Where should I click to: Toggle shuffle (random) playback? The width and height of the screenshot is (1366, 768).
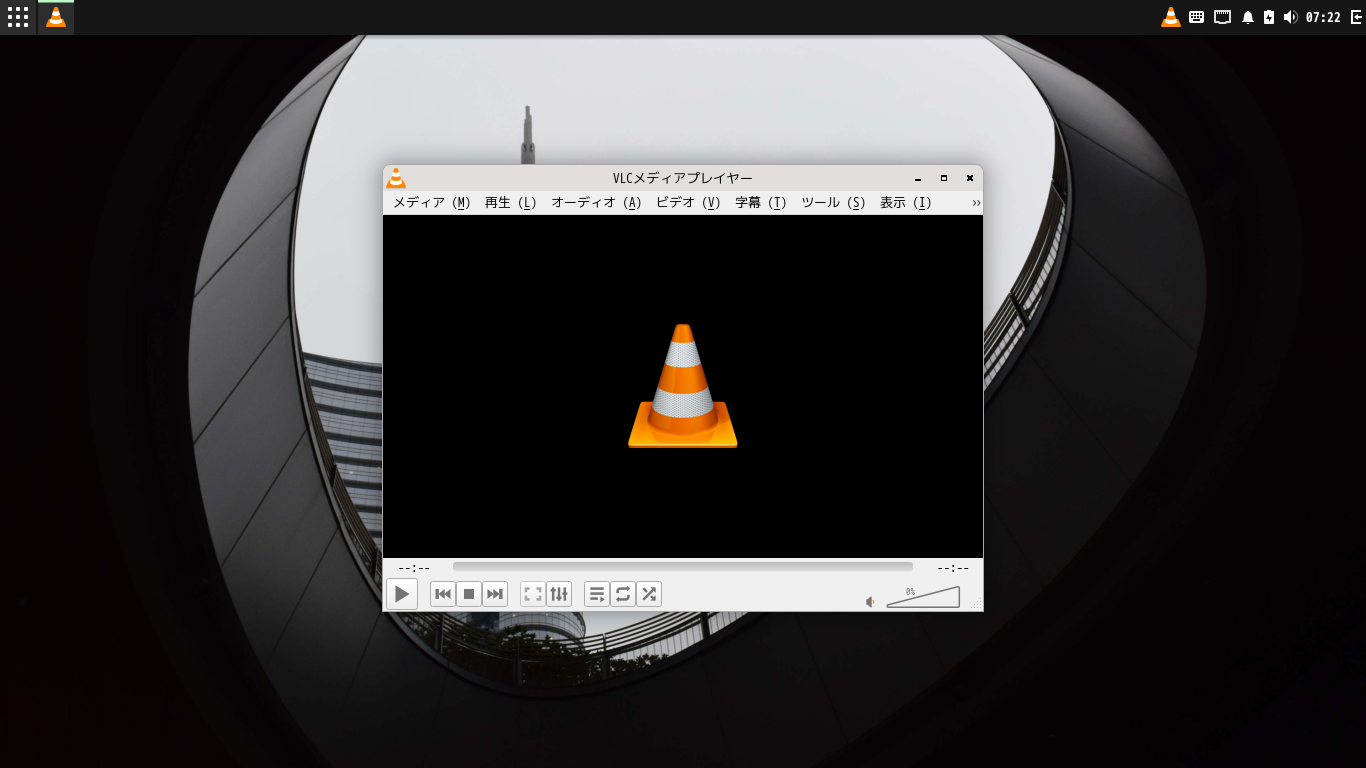pos(649,594)
